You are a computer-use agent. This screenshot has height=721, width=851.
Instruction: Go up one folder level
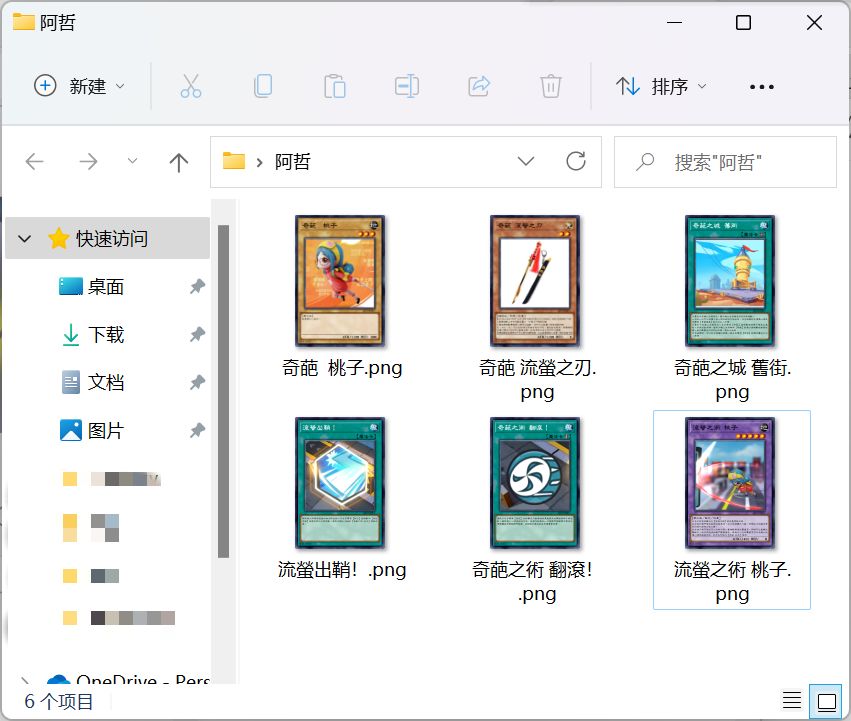coord(179,162)
